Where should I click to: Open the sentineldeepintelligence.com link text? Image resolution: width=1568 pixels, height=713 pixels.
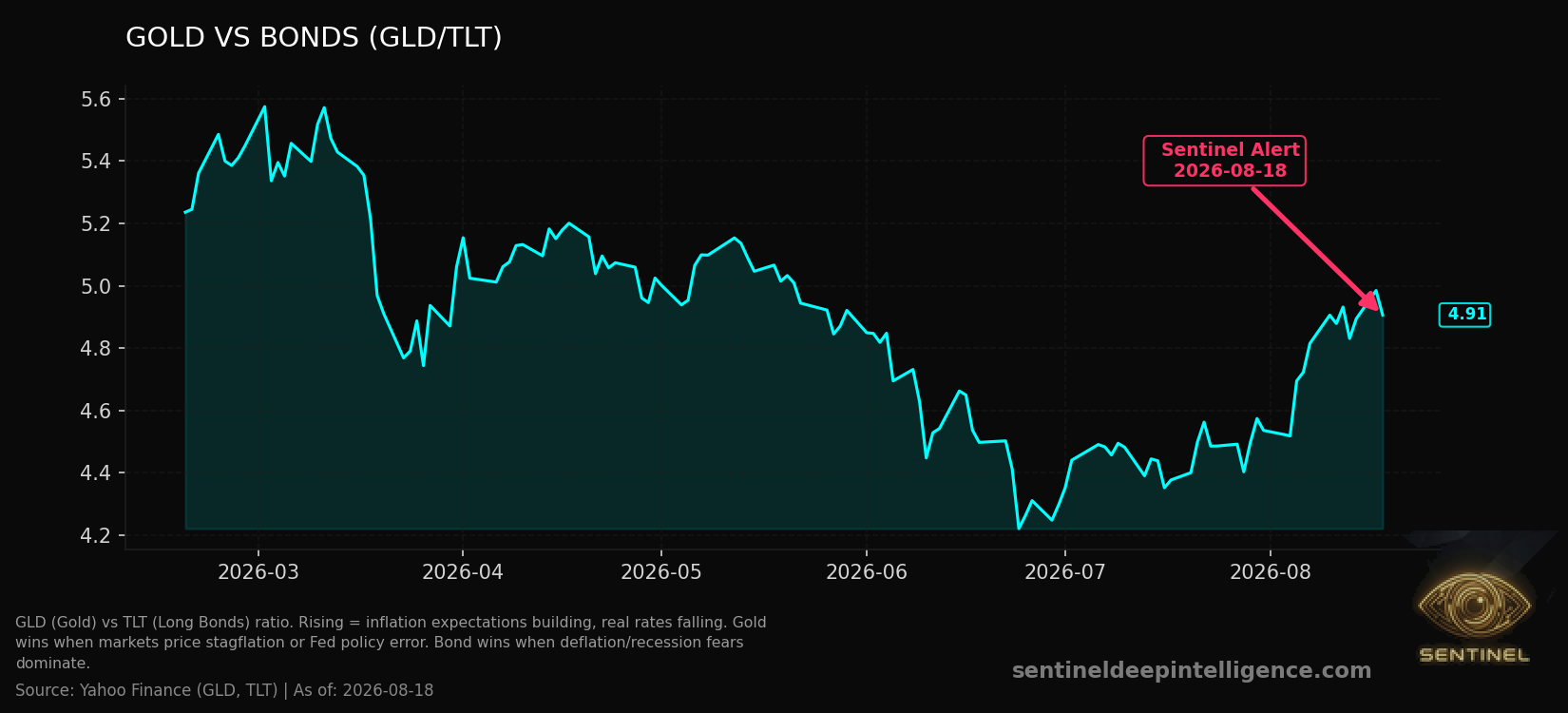[1192, 671]
